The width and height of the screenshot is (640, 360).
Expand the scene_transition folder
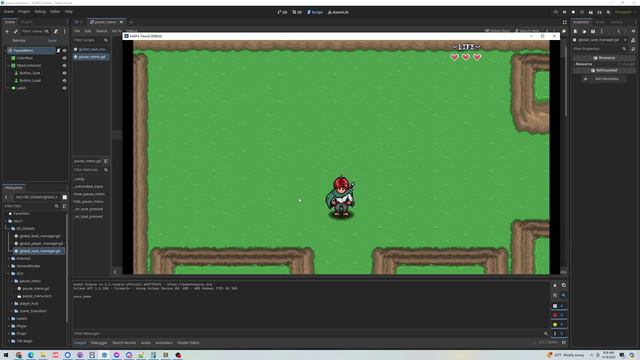(x=12, y=311)
